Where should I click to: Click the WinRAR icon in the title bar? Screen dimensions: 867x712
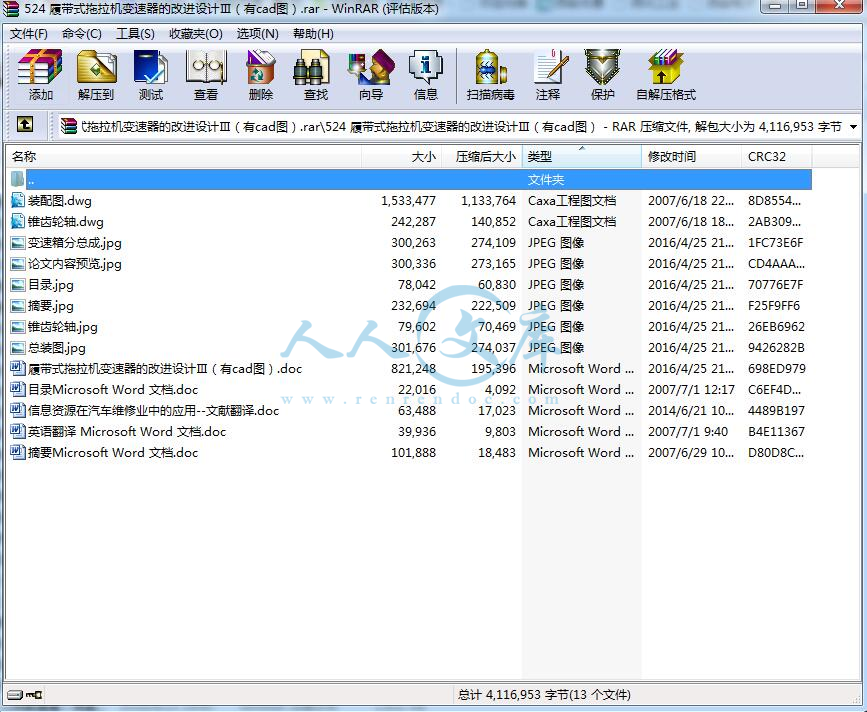[x=10, y=8]
